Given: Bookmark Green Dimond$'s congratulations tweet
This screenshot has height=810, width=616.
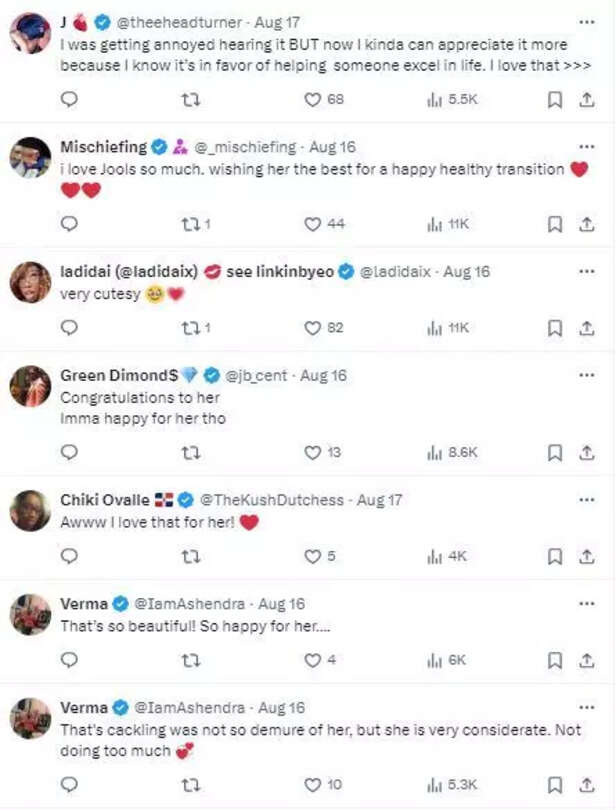Looking at the screenshot, I should point(555,453).
